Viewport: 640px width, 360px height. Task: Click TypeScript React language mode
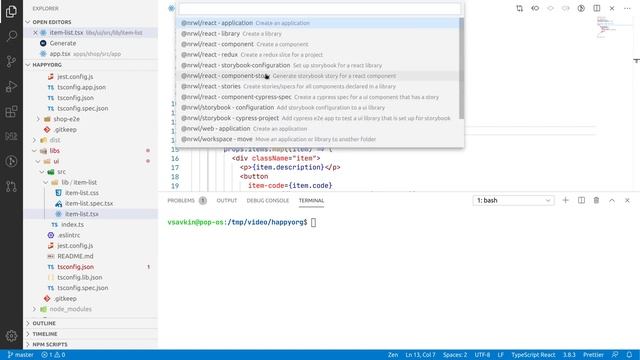[533, 355]
